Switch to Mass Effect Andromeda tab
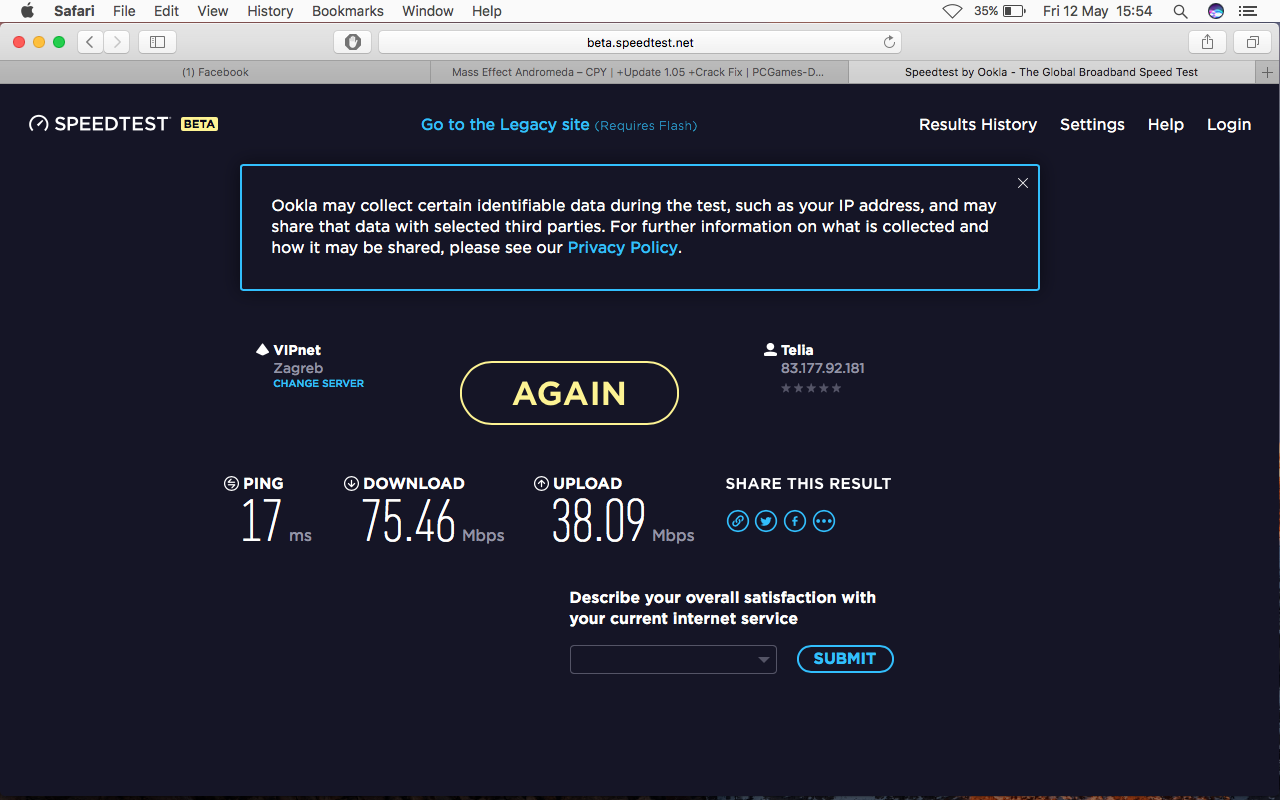 pyautogui.click(x=638, y=72)
